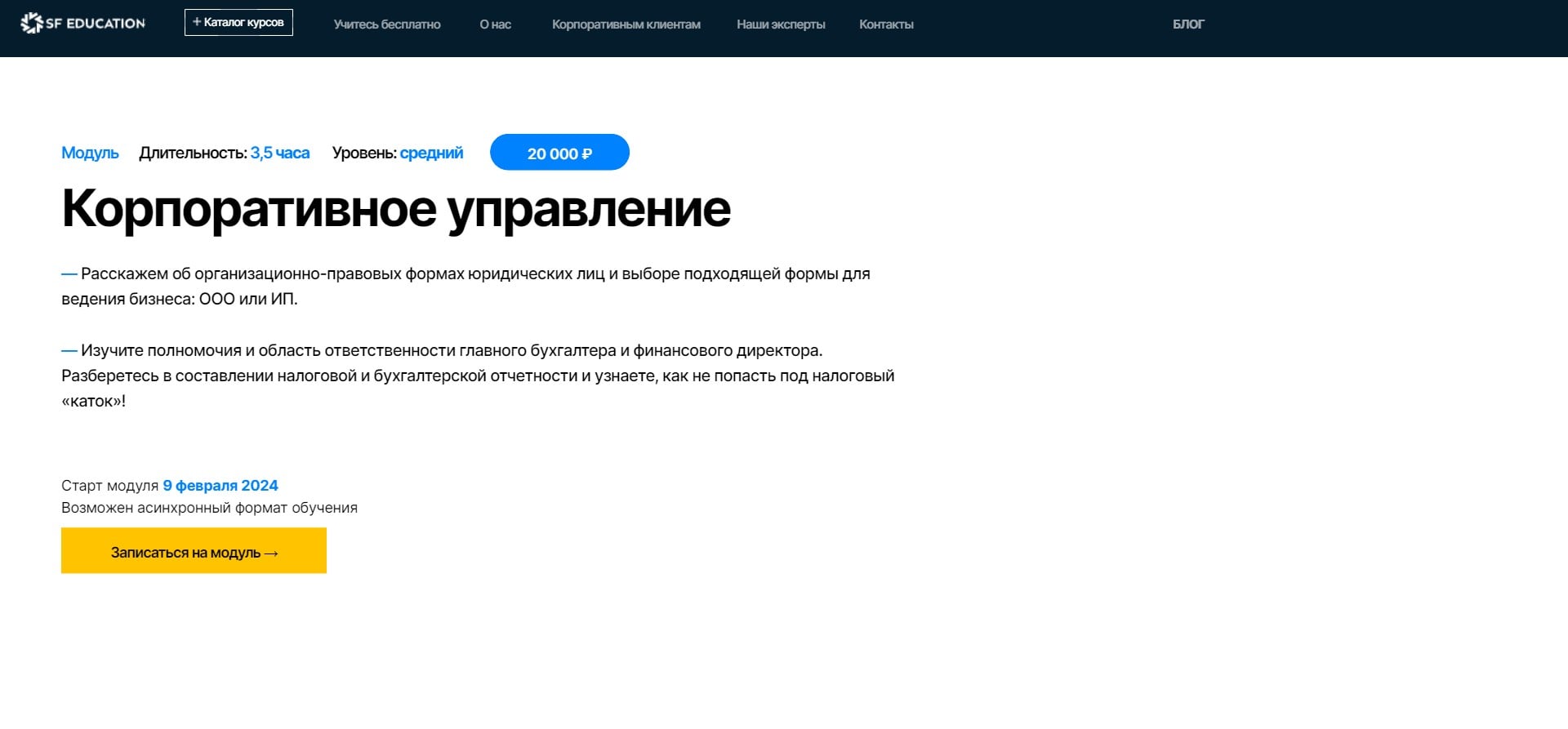Click the Корпоративное управление heading
The image size is (1568, 729).
[x=396, y=209]
